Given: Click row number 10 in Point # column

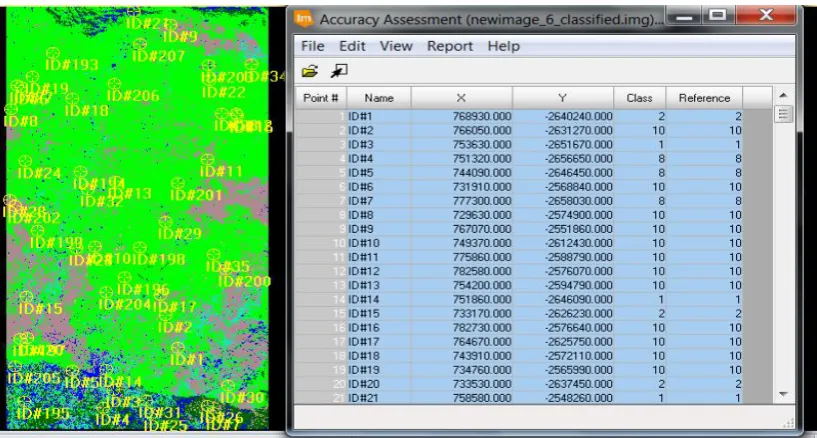Looking at the screenshot, I should tap(321, 243).
